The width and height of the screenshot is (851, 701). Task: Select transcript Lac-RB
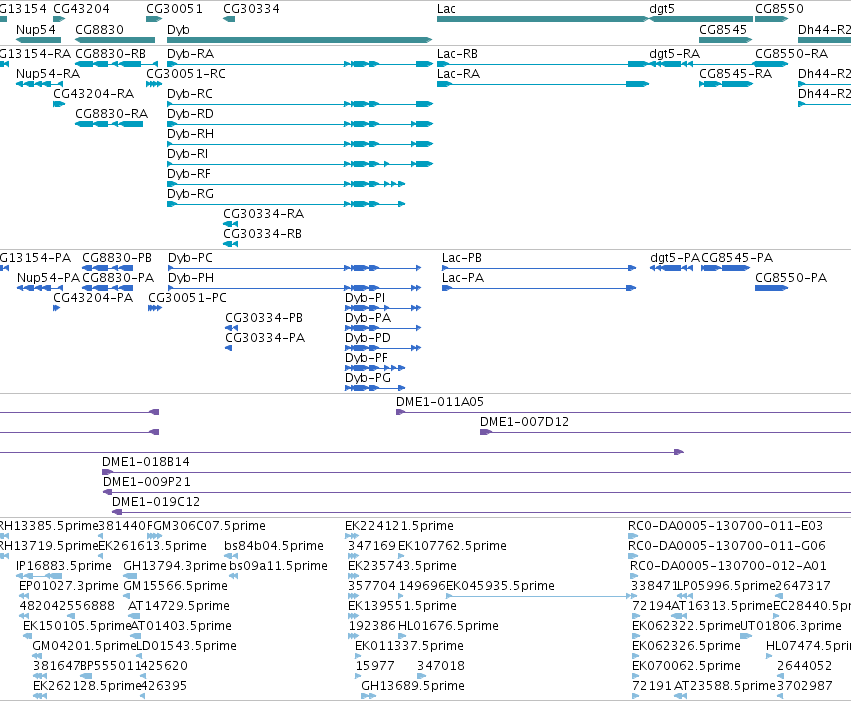458,54
